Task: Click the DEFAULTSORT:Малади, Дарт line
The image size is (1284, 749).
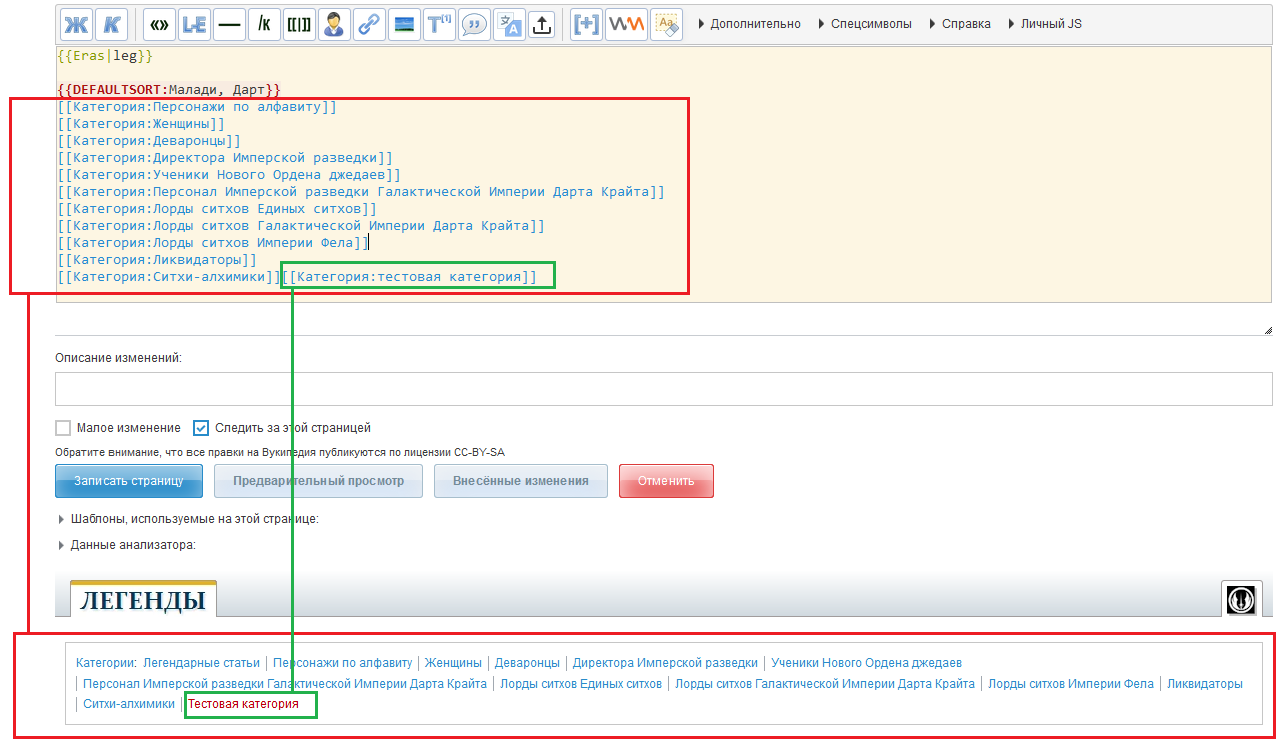Action: pyautogui.click(x=169, y=90)
